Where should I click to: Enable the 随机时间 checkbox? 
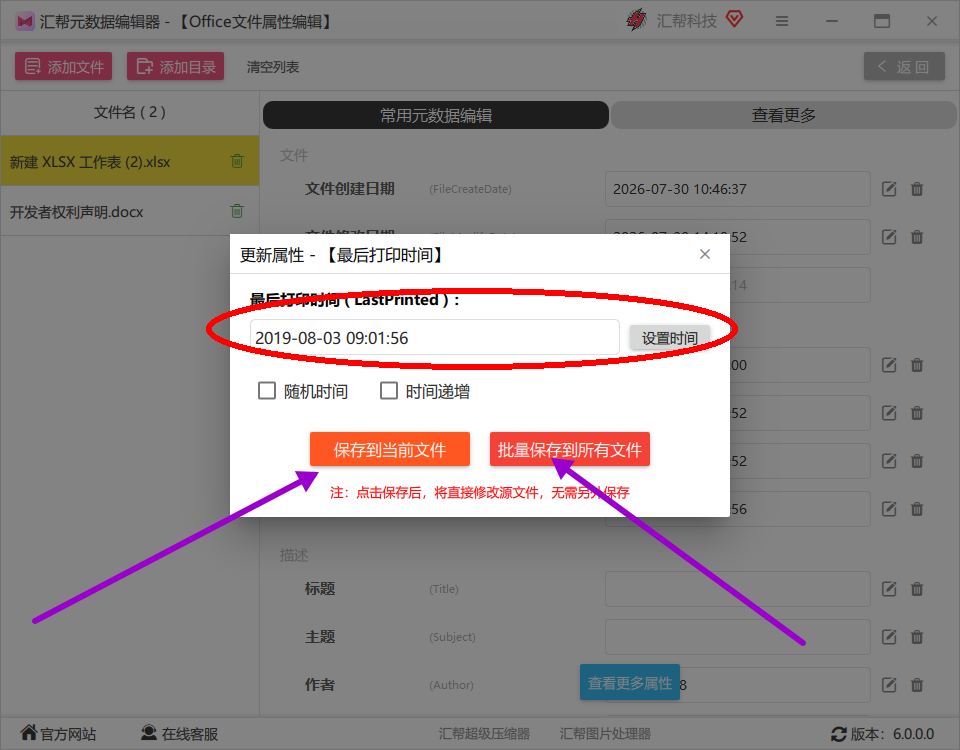tap(267, 391)
